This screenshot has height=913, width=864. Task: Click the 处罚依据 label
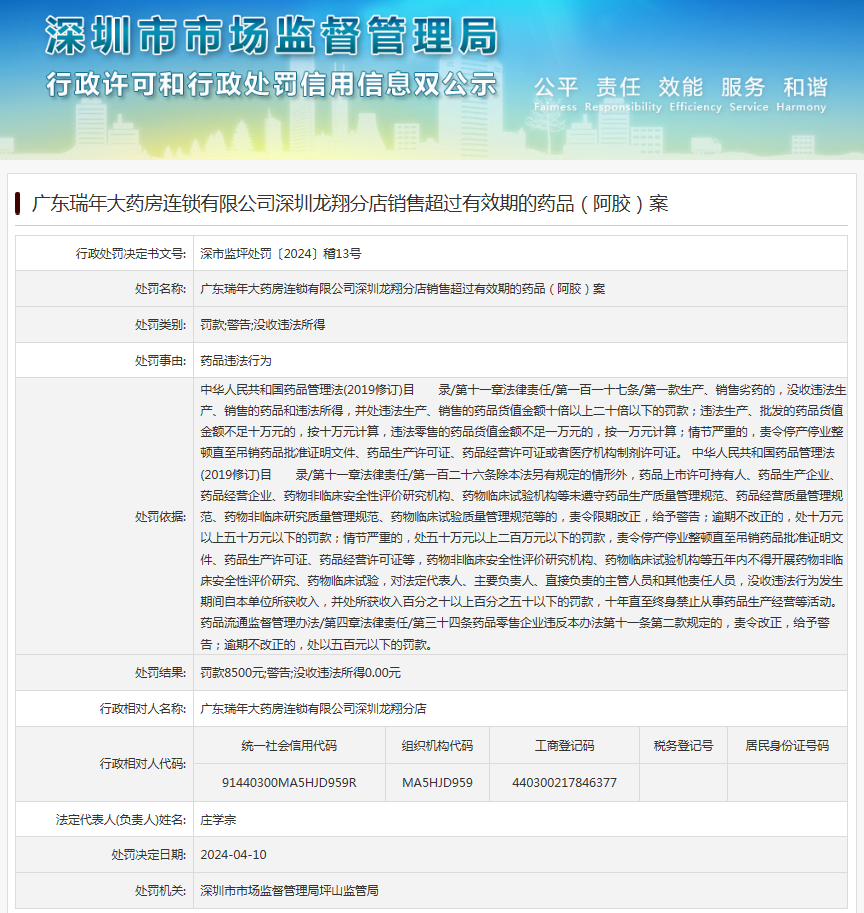pos(161,516)
